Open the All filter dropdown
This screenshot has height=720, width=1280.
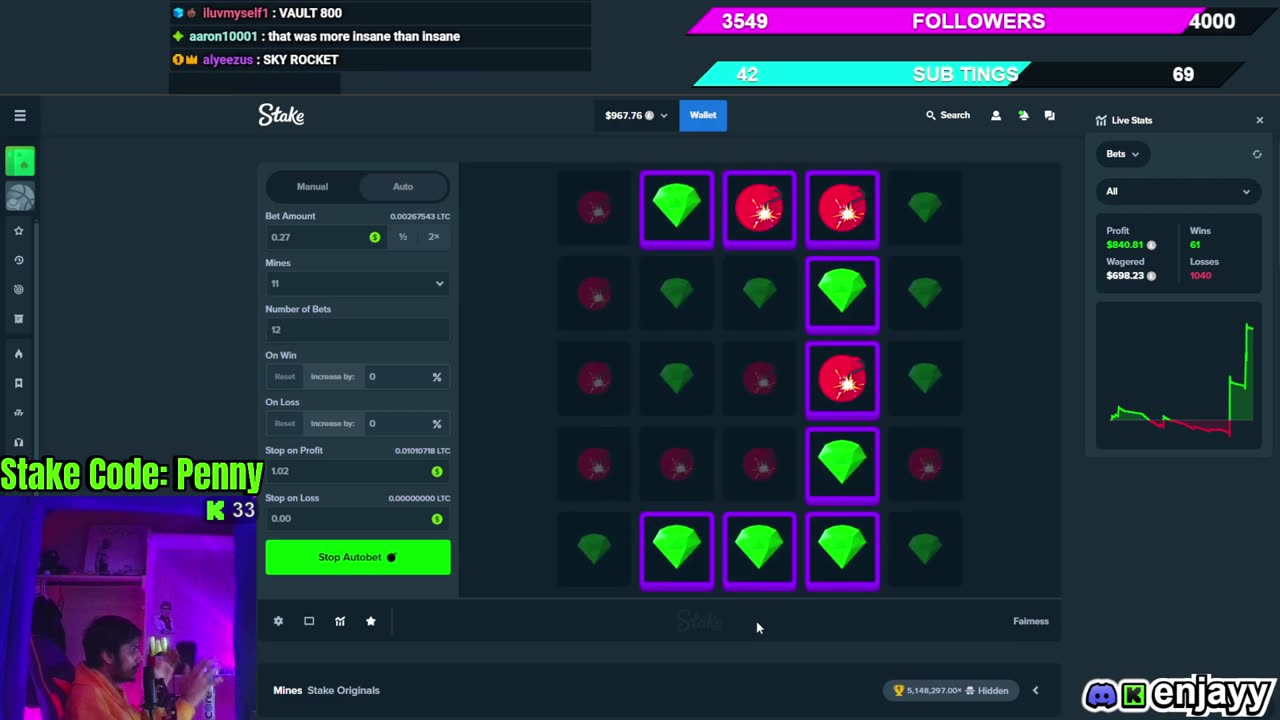pyautogui.click(x=1178, y=191)
